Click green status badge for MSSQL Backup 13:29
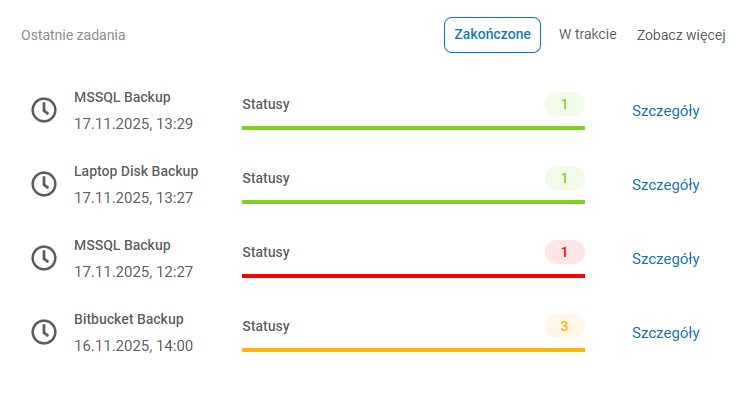Screen dimensions: 745x401 pyautogui.click(x=564, y=104)
